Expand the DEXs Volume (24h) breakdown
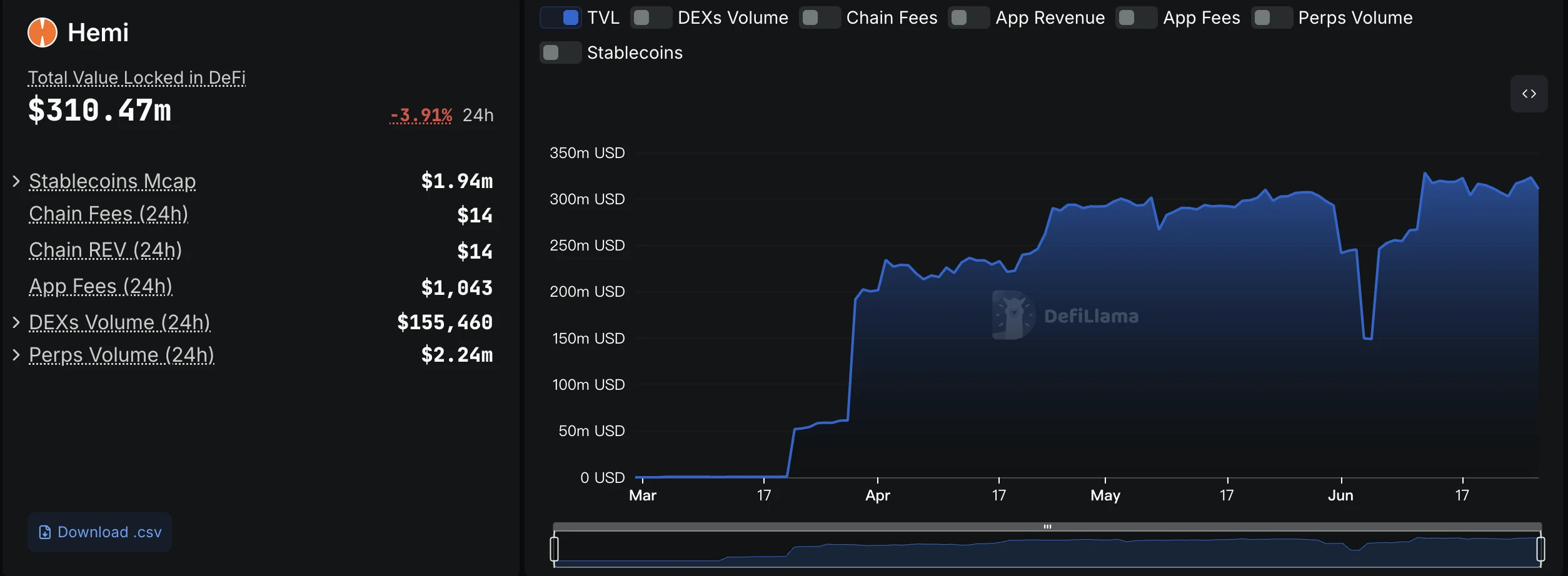 tap(16, 322)
